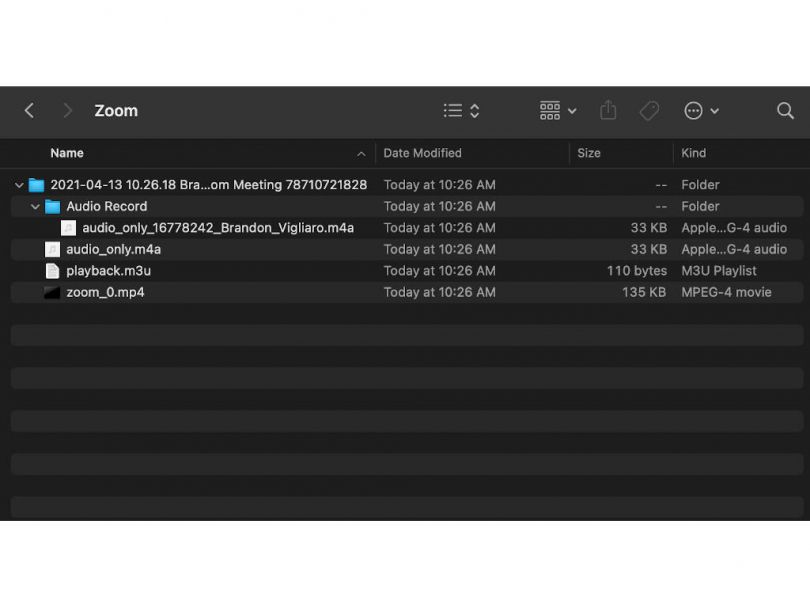Sort files by Size column
This screenshot has height=608, width=810.
[589, 153]
